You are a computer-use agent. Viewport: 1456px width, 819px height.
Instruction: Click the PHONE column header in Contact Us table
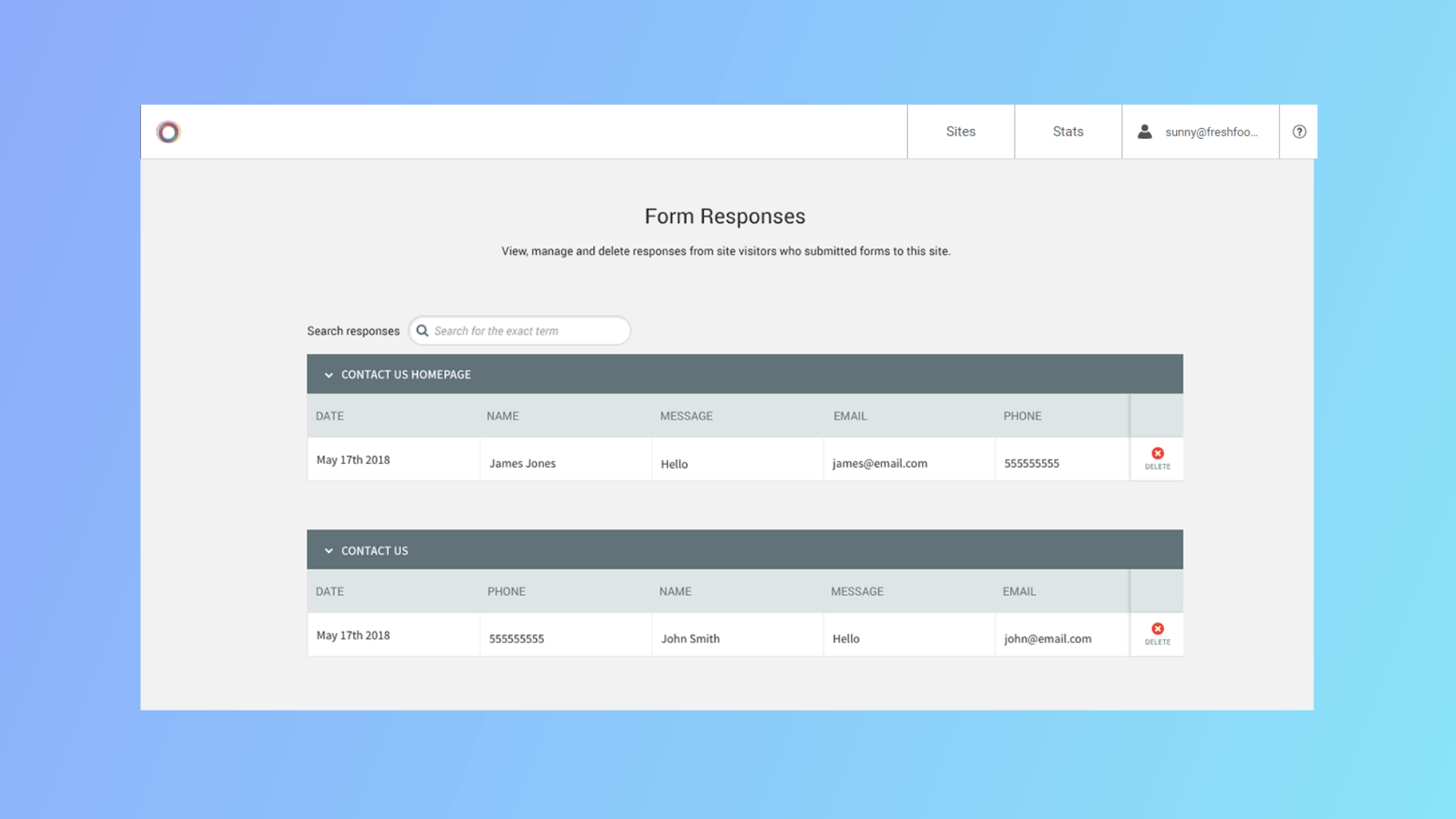pyautogui.click(x=506, y=591)
